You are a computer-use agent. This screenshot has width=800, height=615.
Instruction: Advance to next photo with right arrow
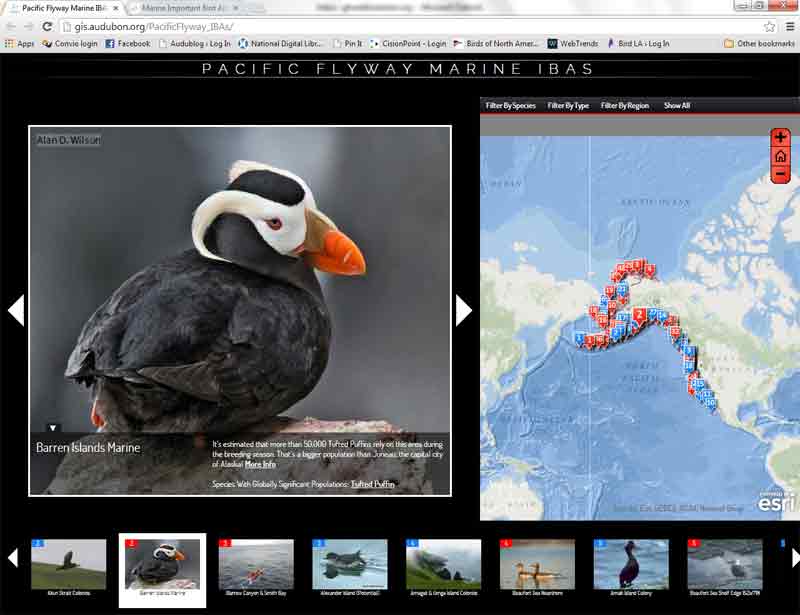coord(463,310)
